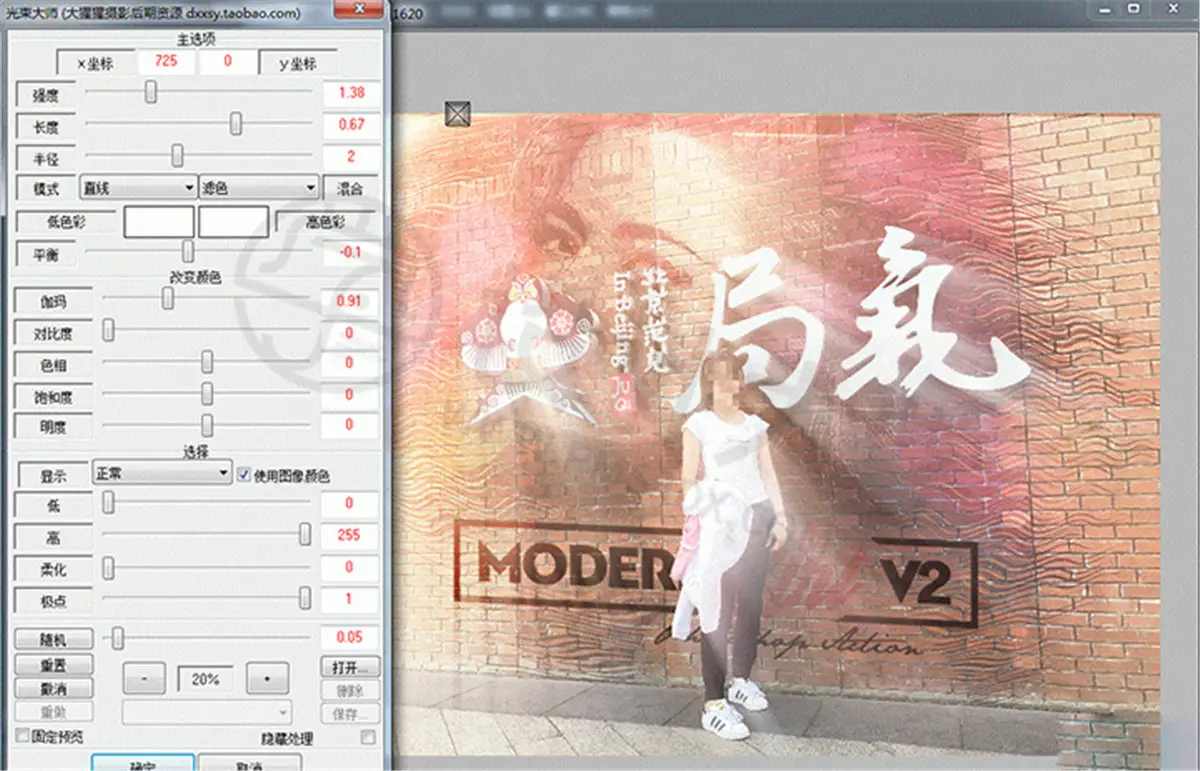Enable the 固定预览 checkbox
The image size is (1200, 771).
point(22,736)
